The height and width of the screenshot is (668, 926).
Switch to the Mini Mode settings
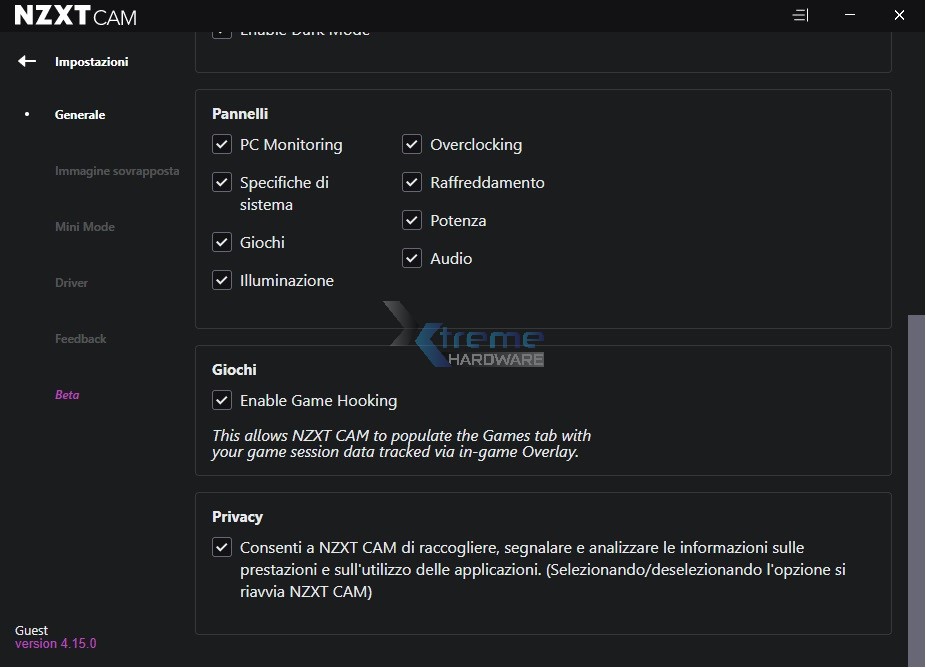click(x=85, y=227)
